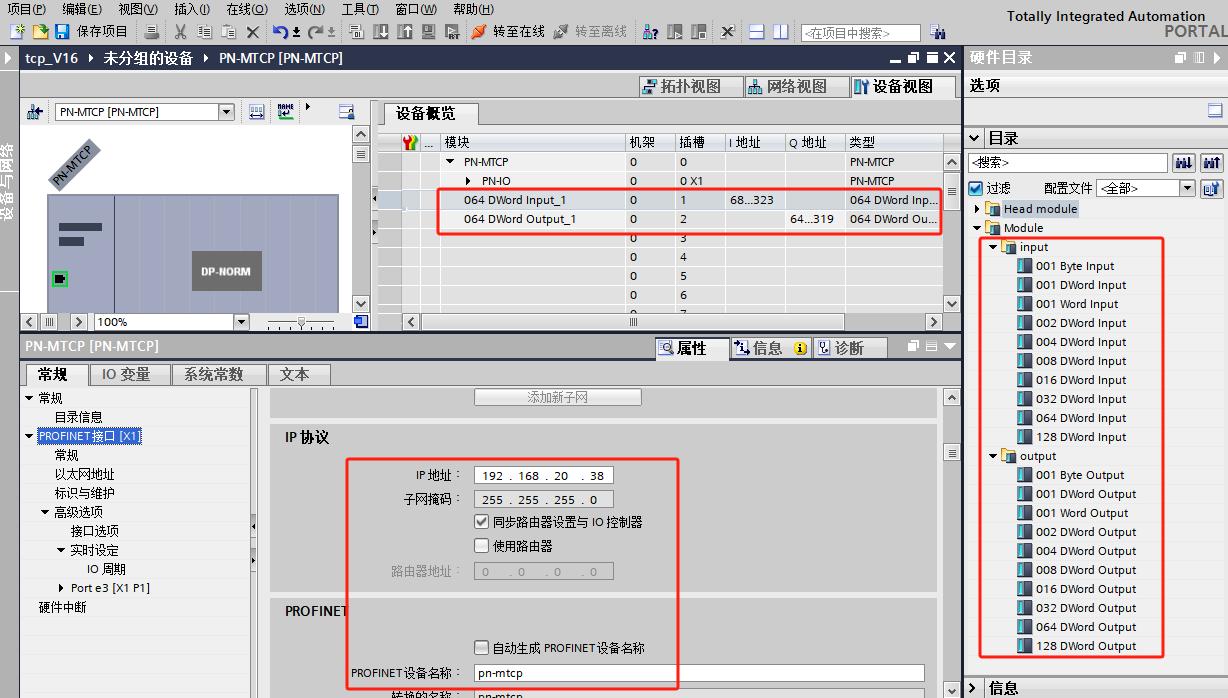Split editor space horizontally icon
1228x698 pixels.
pos(757,32)
